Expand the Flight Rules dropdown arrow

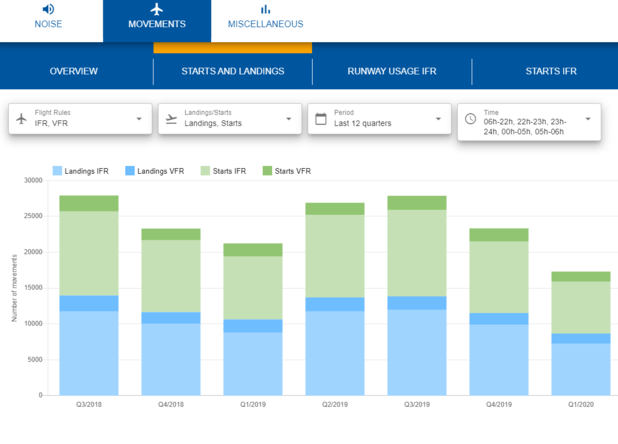coord(139,119)
